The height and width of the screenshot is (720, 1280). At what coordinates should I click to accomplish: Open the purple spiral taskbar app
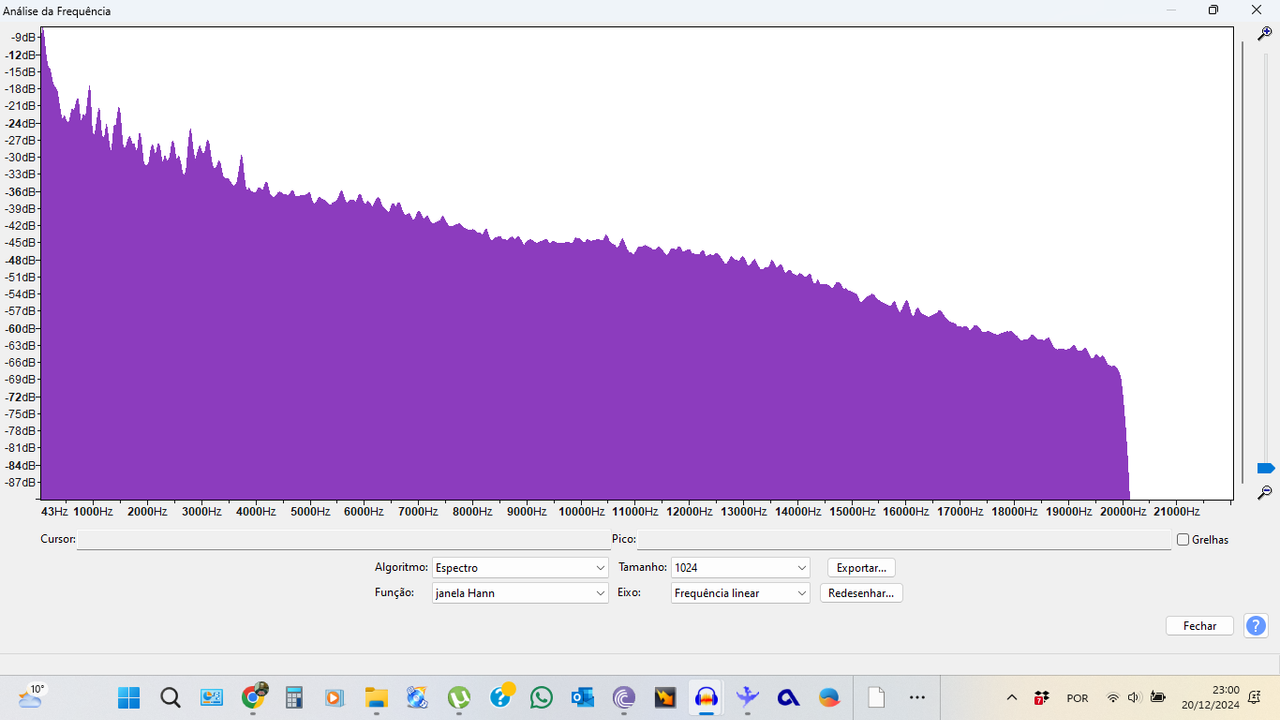coord(624,697)
